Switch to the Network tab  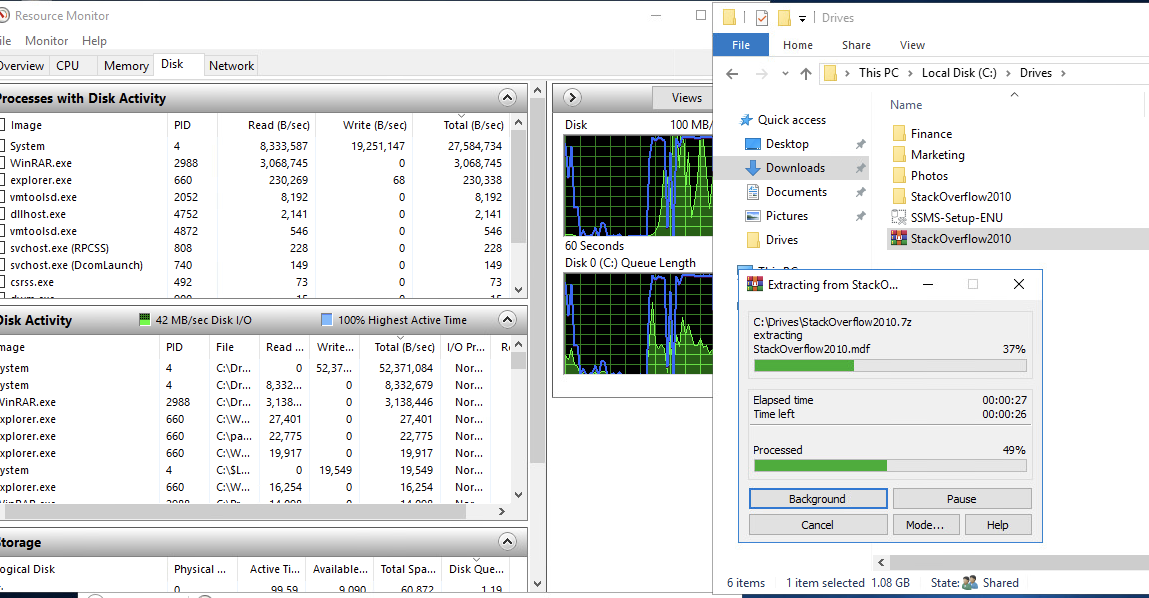pos(232,65)
